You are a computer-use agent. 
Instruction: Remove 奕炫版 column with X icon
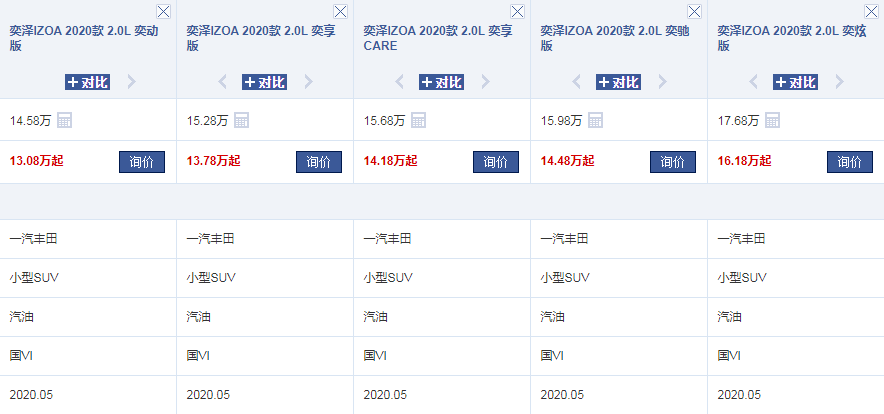click(872, 11)
